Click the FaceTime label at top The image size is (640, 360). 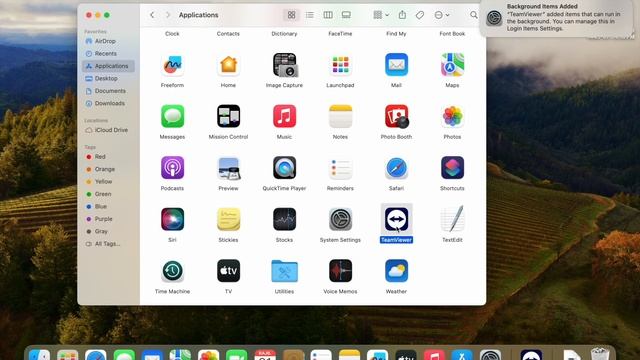coord(340,34)
